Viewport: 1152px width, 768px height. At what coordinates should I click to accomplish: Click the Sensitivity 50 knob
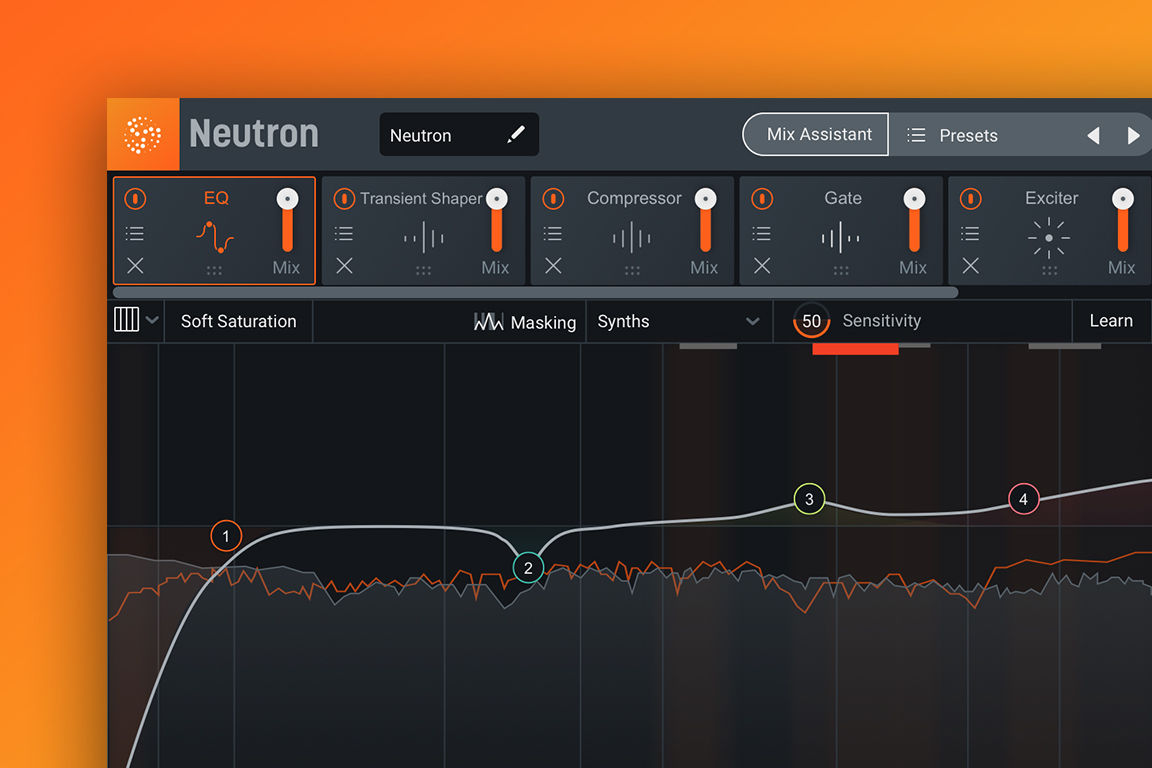[811, 321]
